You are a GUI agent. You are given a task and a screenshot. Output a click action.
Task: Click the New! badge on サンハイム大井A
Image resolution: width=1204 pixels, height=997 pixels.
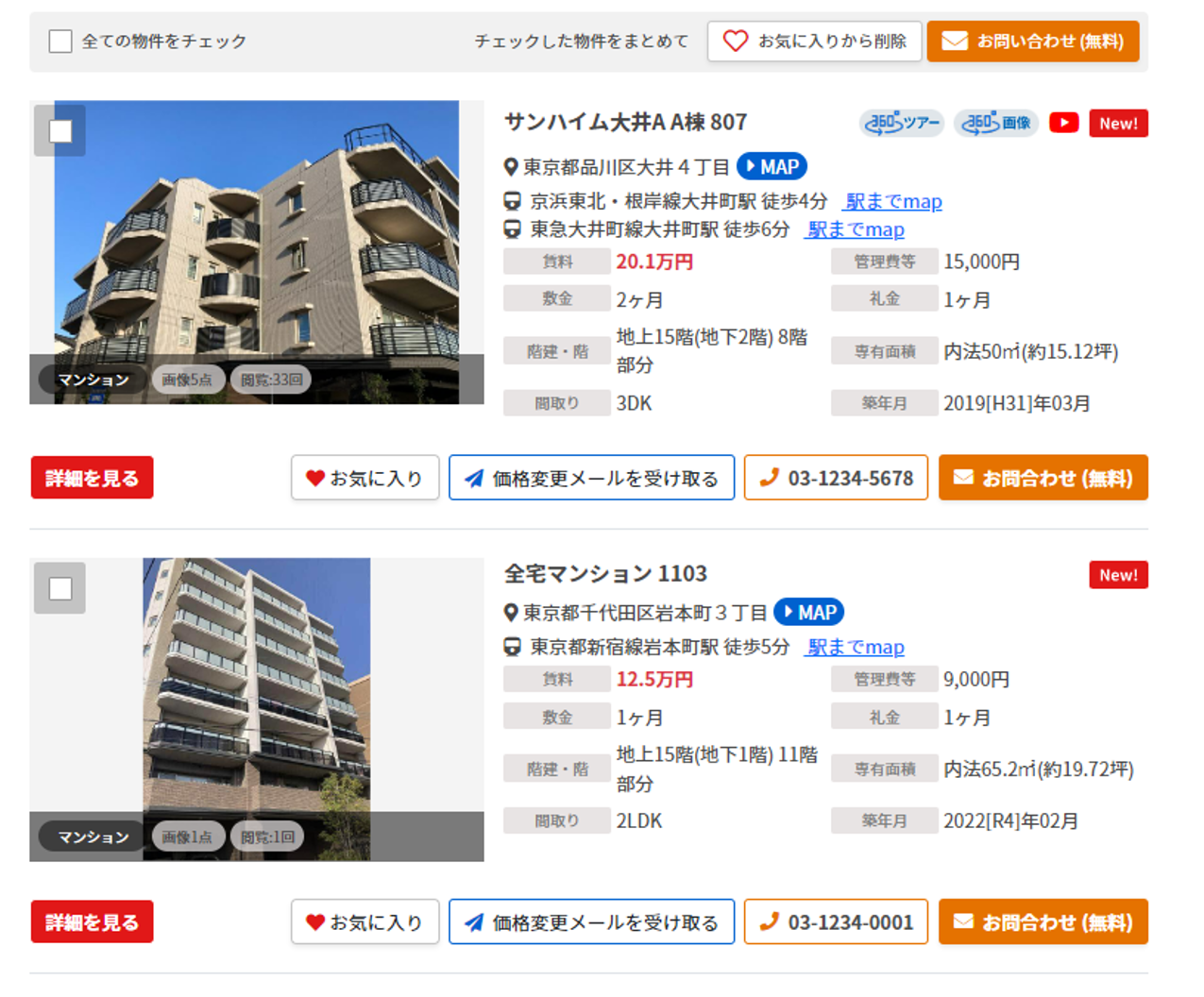click(x=1118, y=124)
